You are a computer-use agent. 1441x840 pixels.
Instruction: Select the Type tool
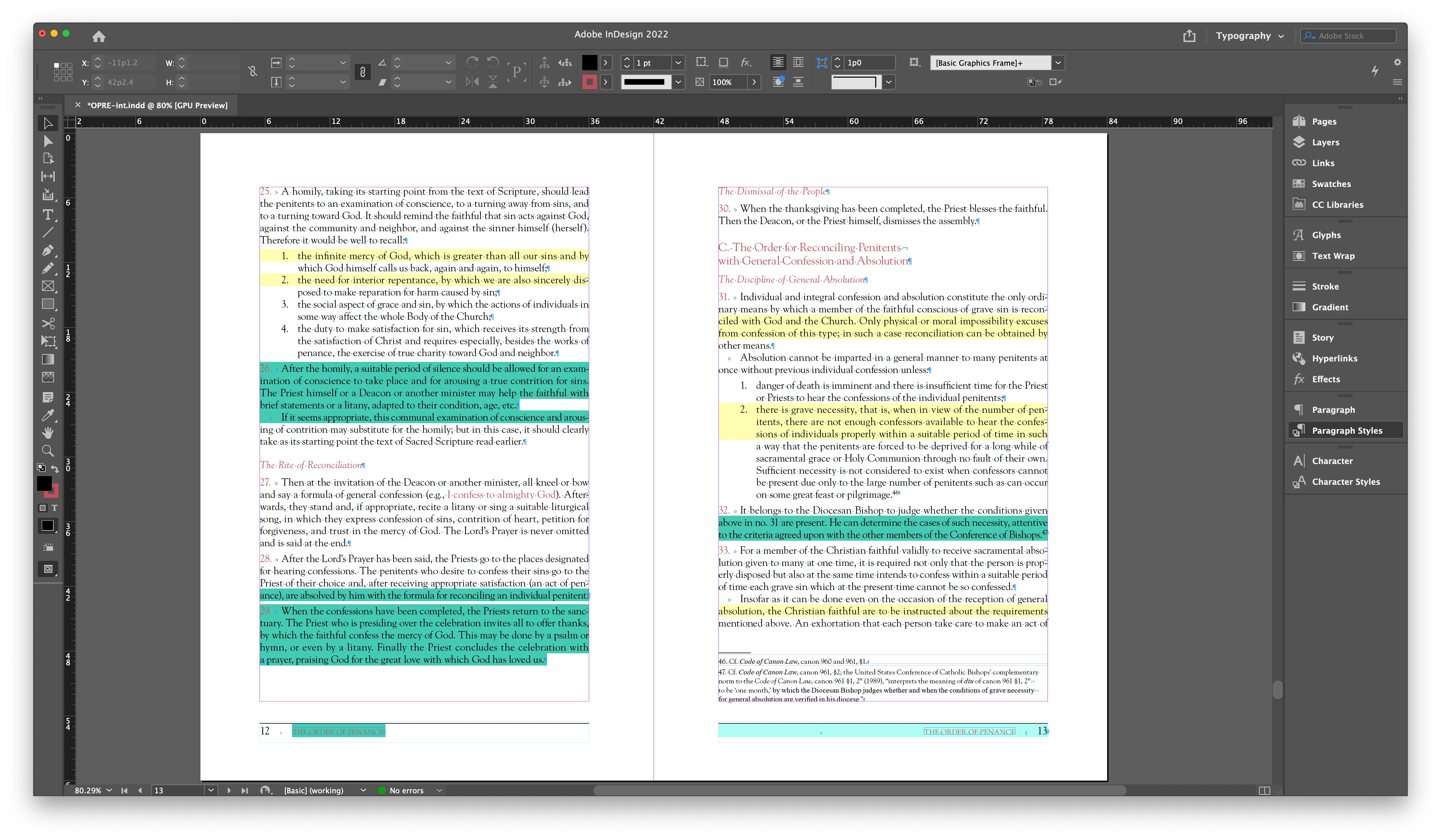(48, 215)
